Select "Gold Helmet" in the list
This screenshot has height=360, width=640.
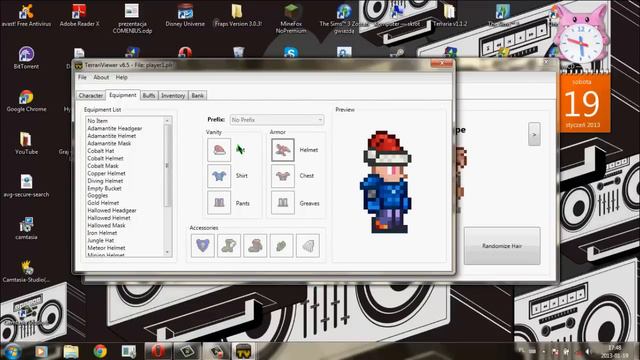[x=103, y=203]
